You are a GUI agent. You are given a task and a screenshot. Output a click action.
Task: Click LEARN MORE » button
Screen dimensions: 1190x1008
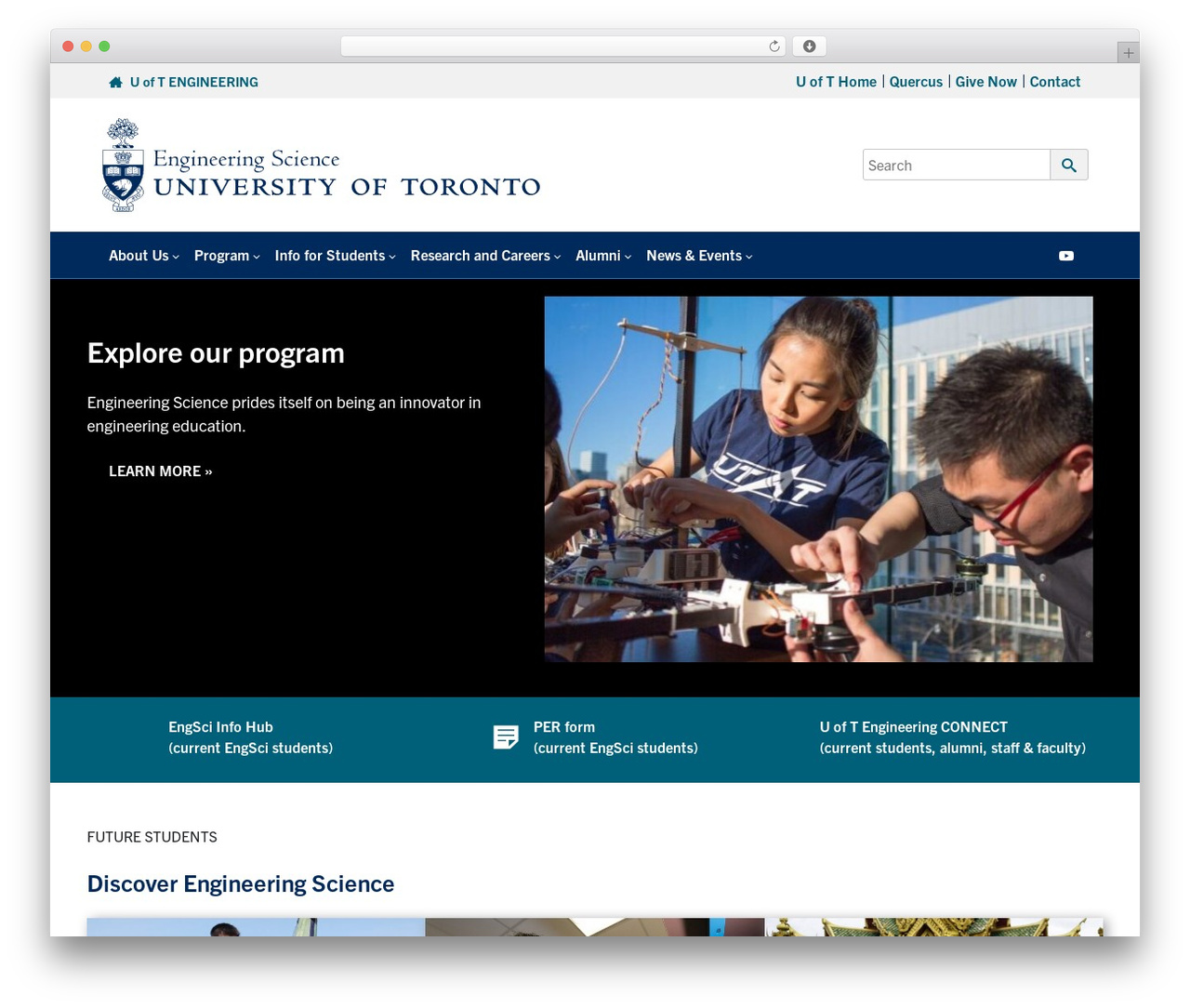161,471
